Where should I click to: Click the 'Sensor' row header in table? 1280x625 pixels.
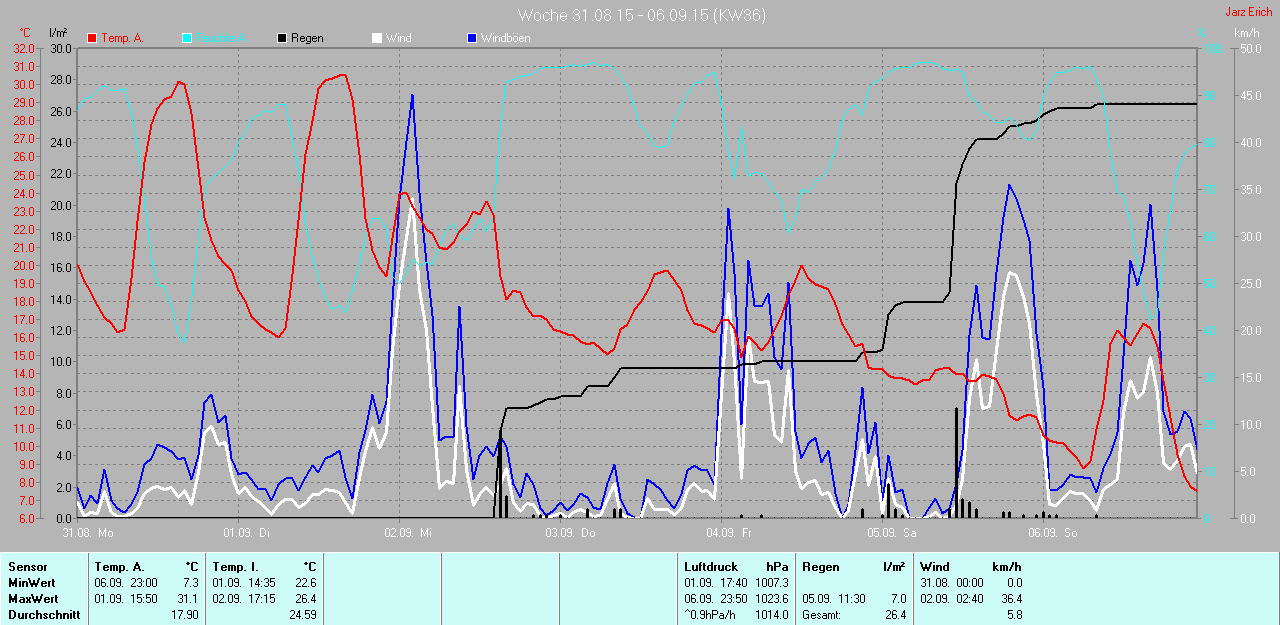(x=27, y=567)
